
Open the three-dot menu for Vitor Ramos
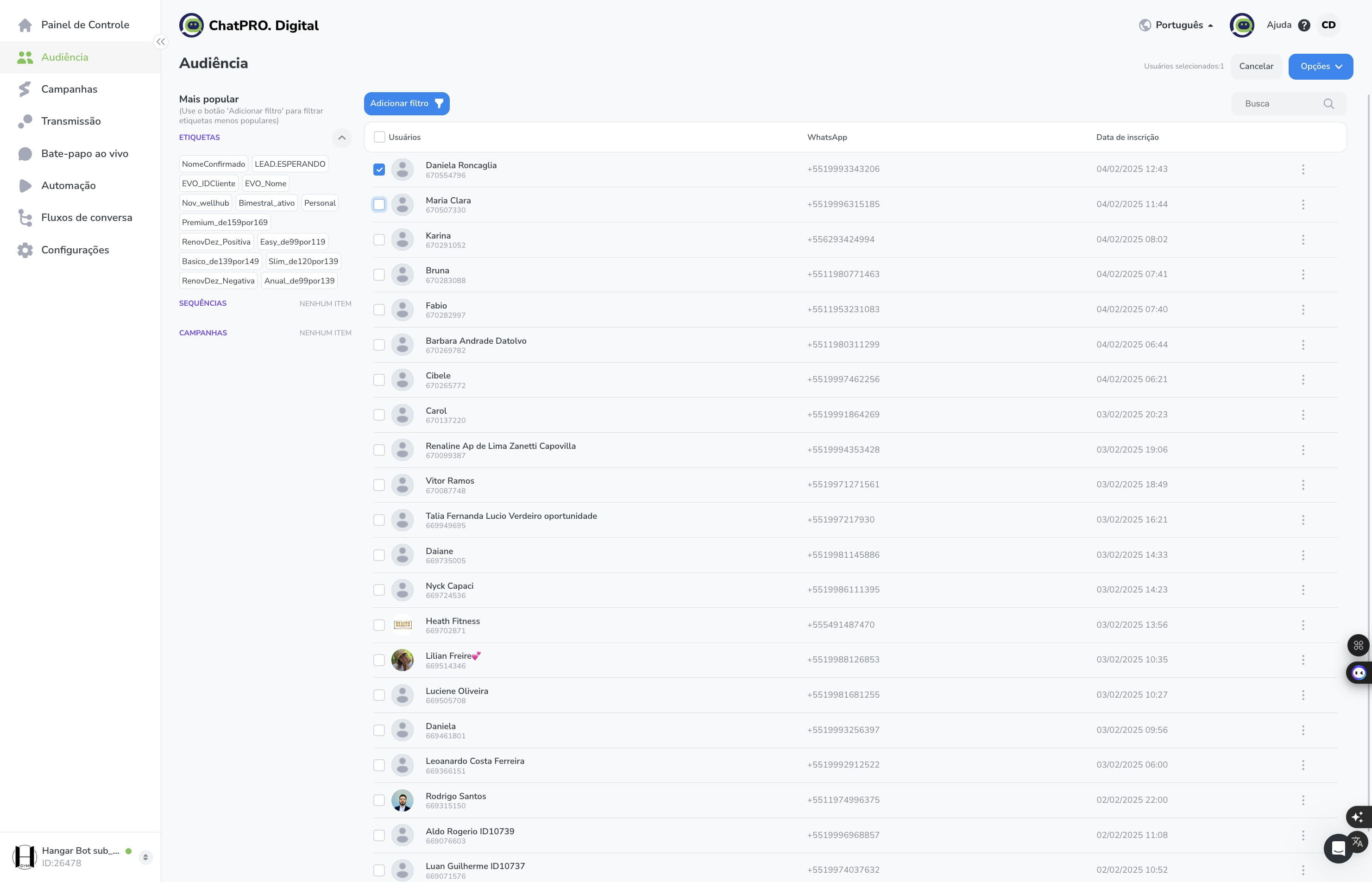[x=1303, y=485]
